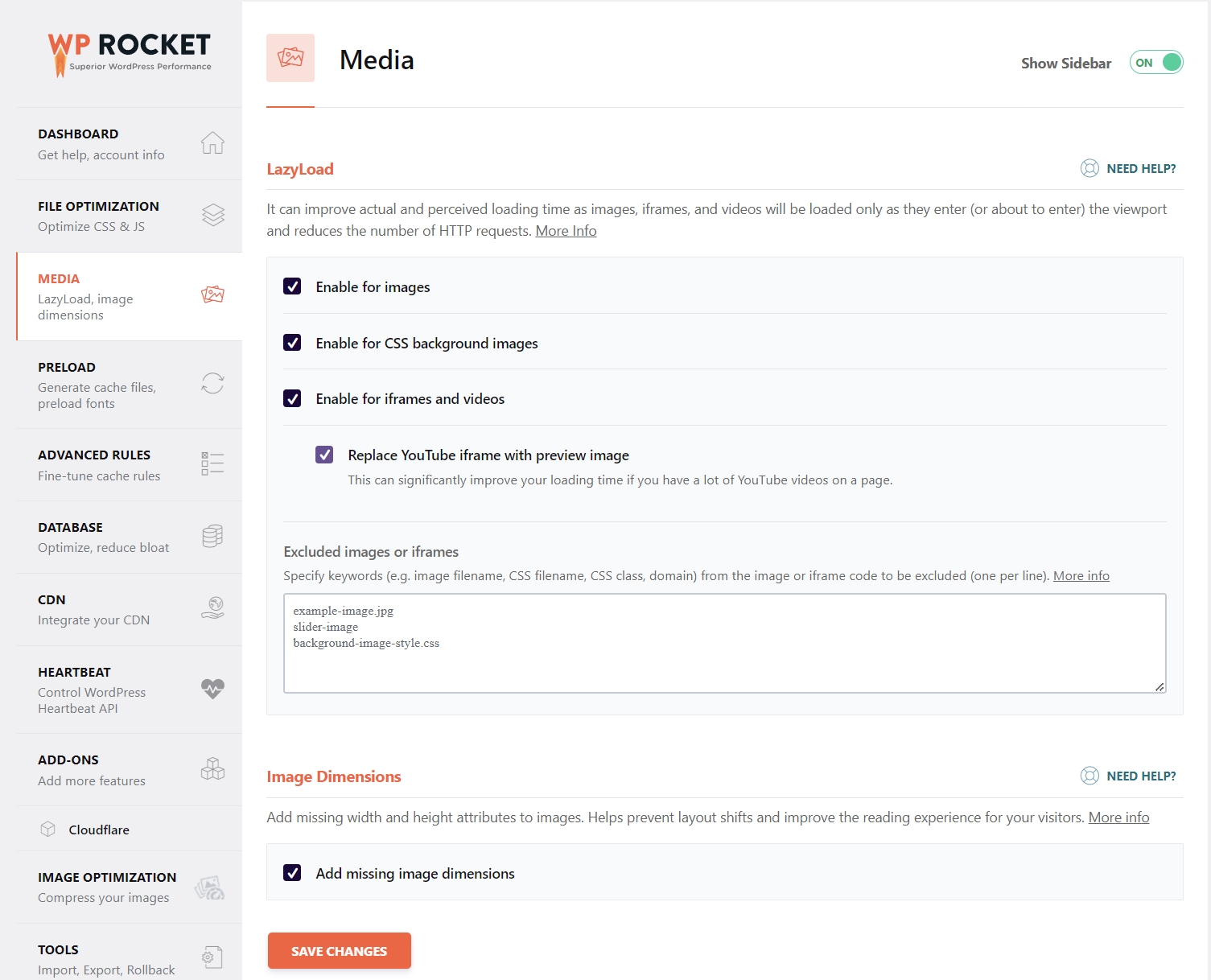Click the Preload refresh arrows icon
This screenshot has height=980, width=1211.
(212, 383)
